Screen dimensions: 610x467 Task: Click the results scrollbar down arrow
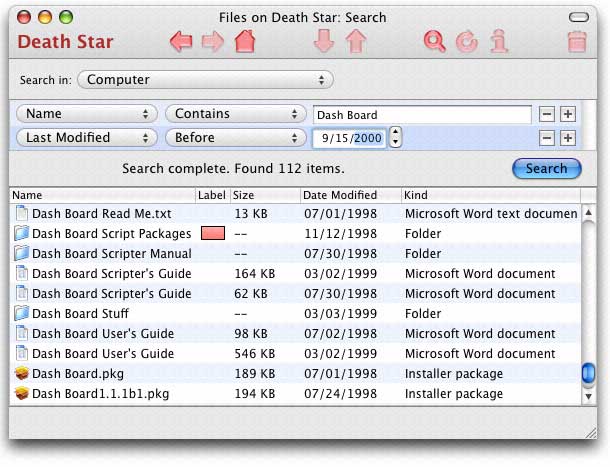(x=589, y=396)
